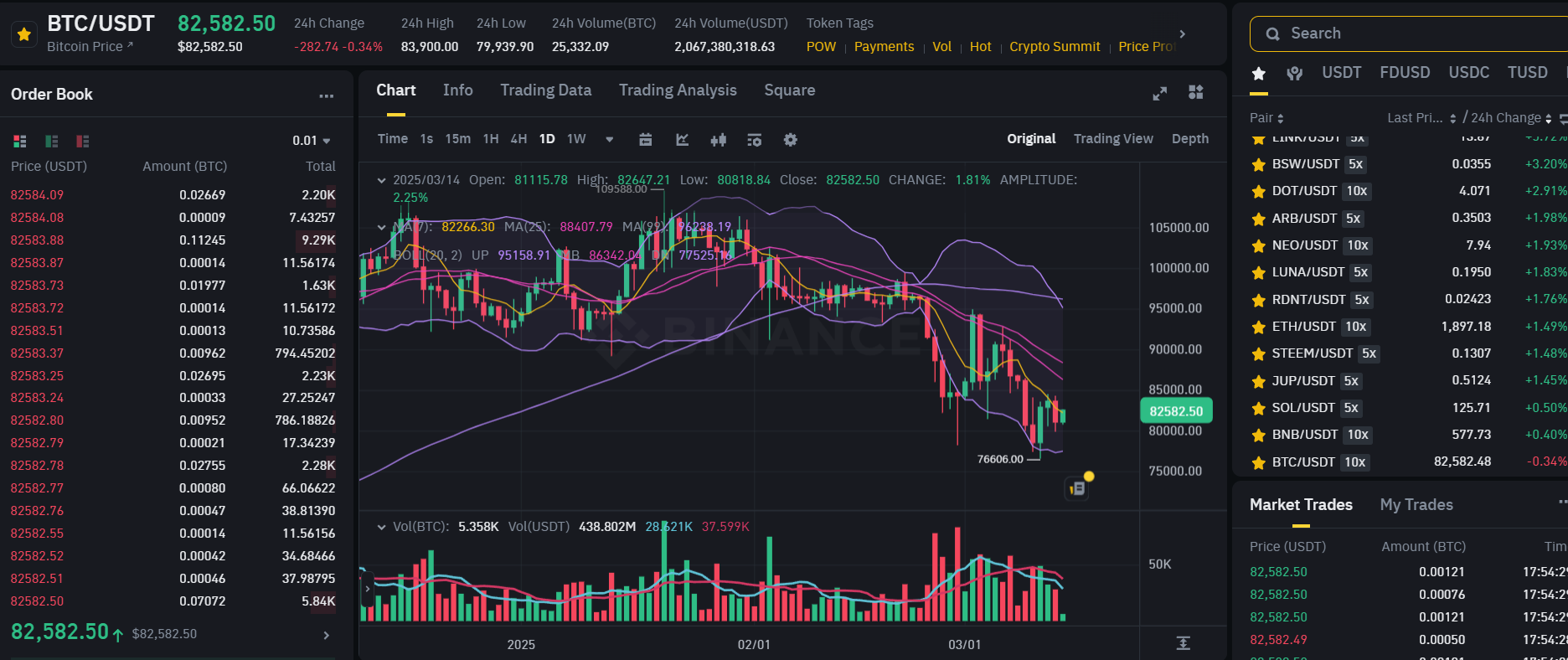Open more time intervals dropdown arrow

click(609, 139)
